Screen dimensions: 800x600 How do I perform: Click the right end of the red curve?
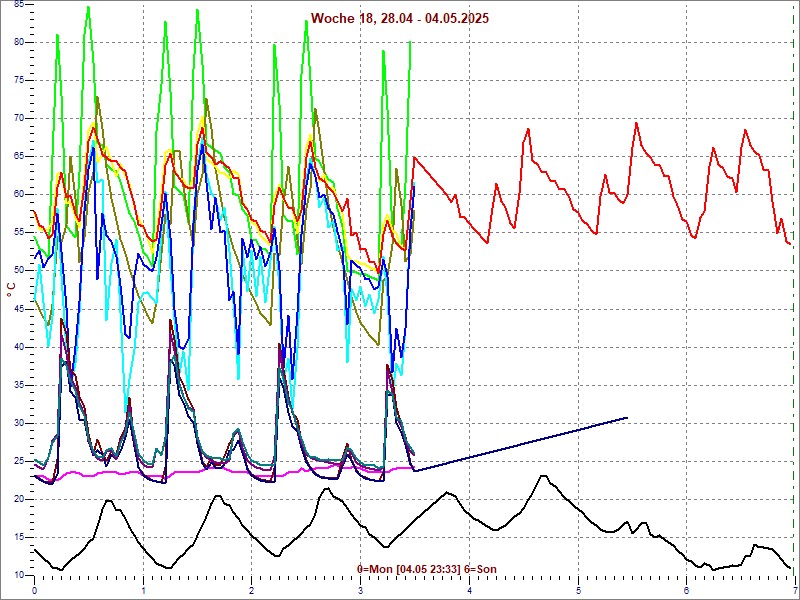click(790, 244)
